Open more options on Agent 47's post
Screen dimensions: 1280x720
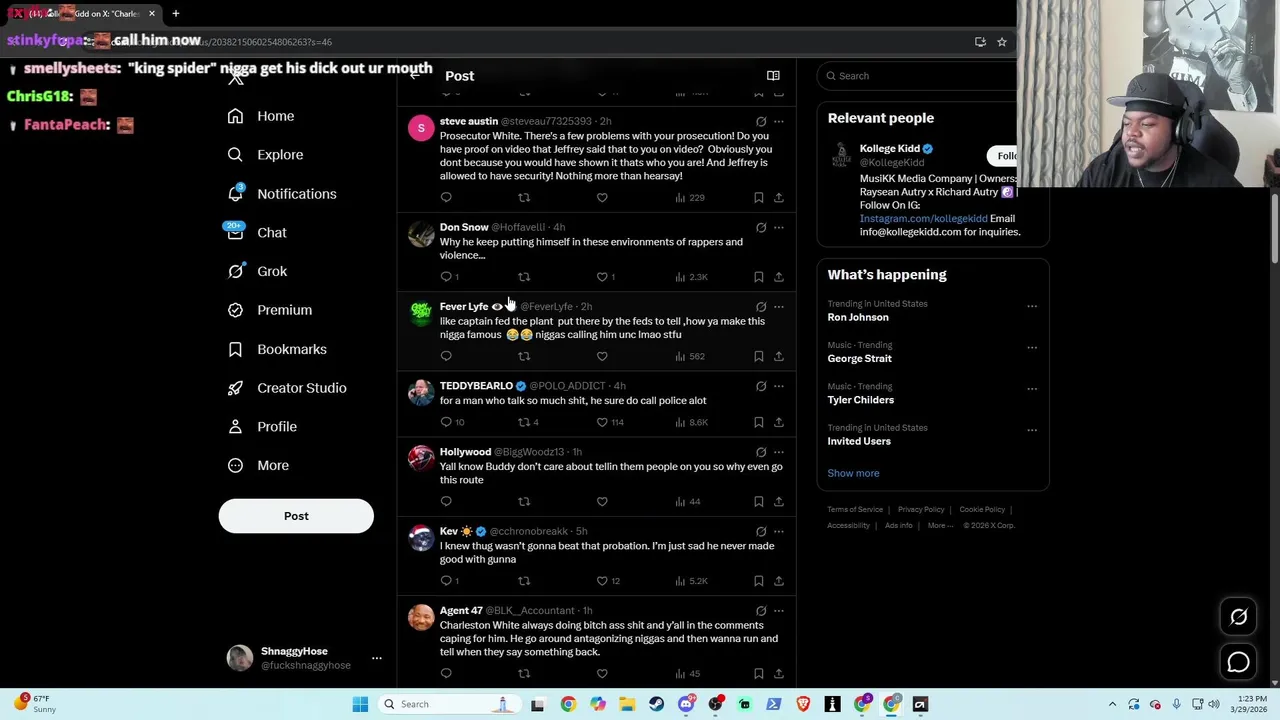tap(779, 611)
